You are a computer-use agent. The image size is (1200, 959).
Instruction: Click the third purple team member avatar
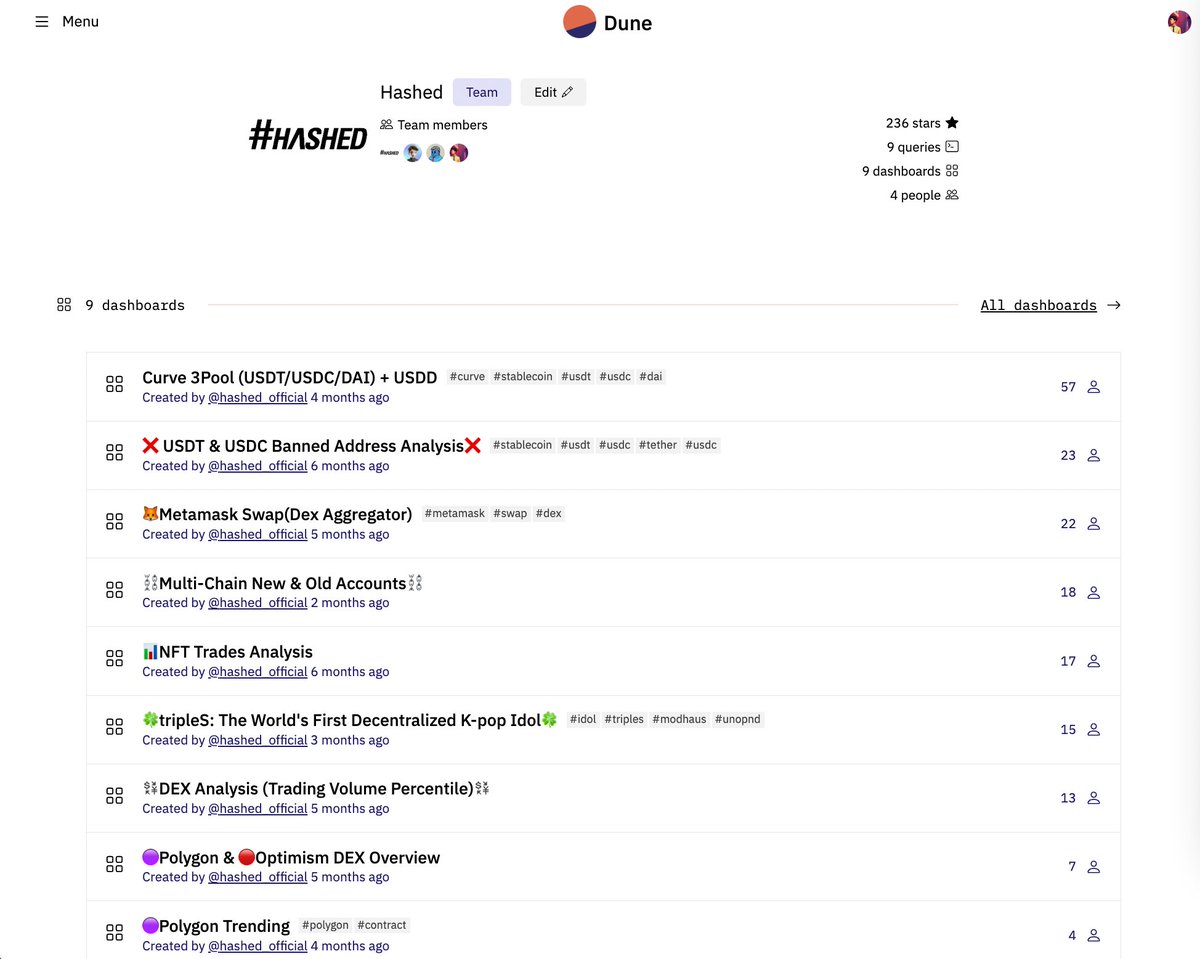459,153
